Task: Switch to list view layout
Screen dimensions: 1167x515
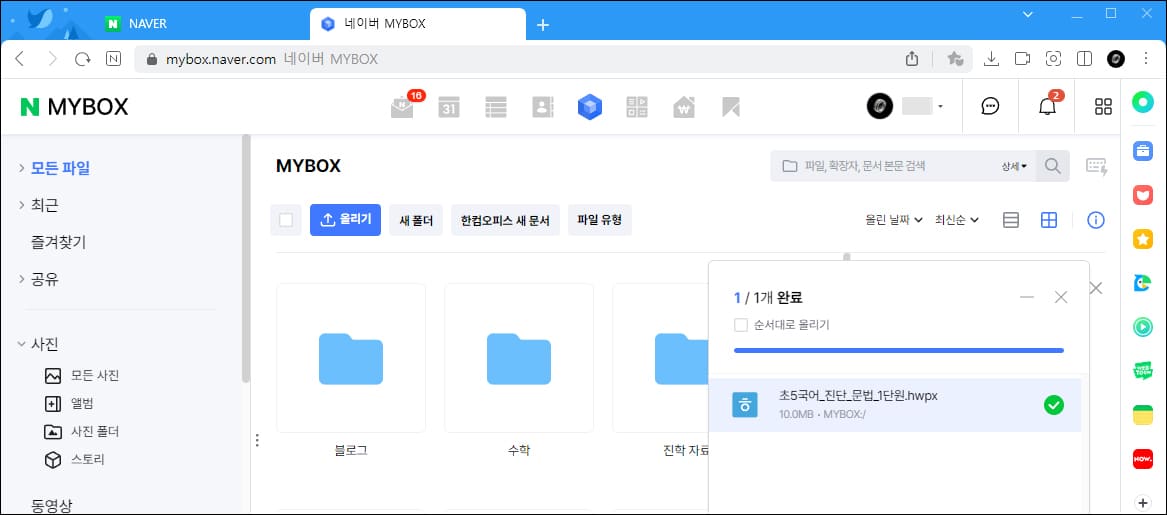Action: [x=1011, y=220]
